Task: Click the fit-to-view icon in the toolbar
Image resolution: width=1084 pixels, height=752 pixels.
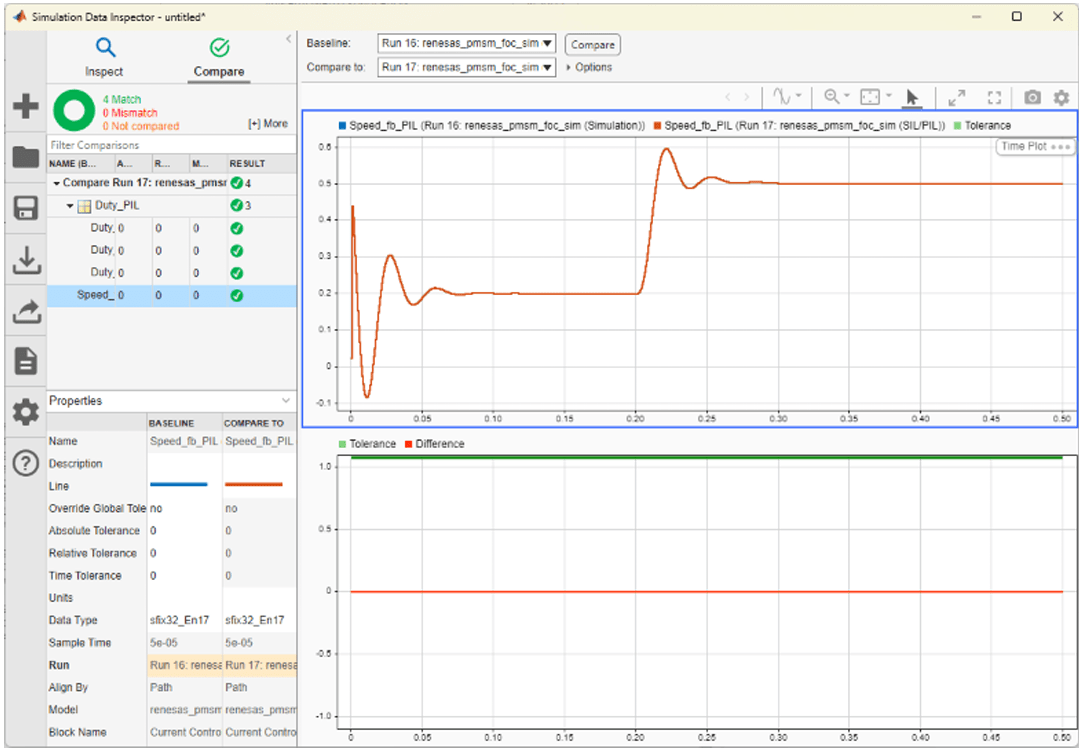Action: coord(868,97)
